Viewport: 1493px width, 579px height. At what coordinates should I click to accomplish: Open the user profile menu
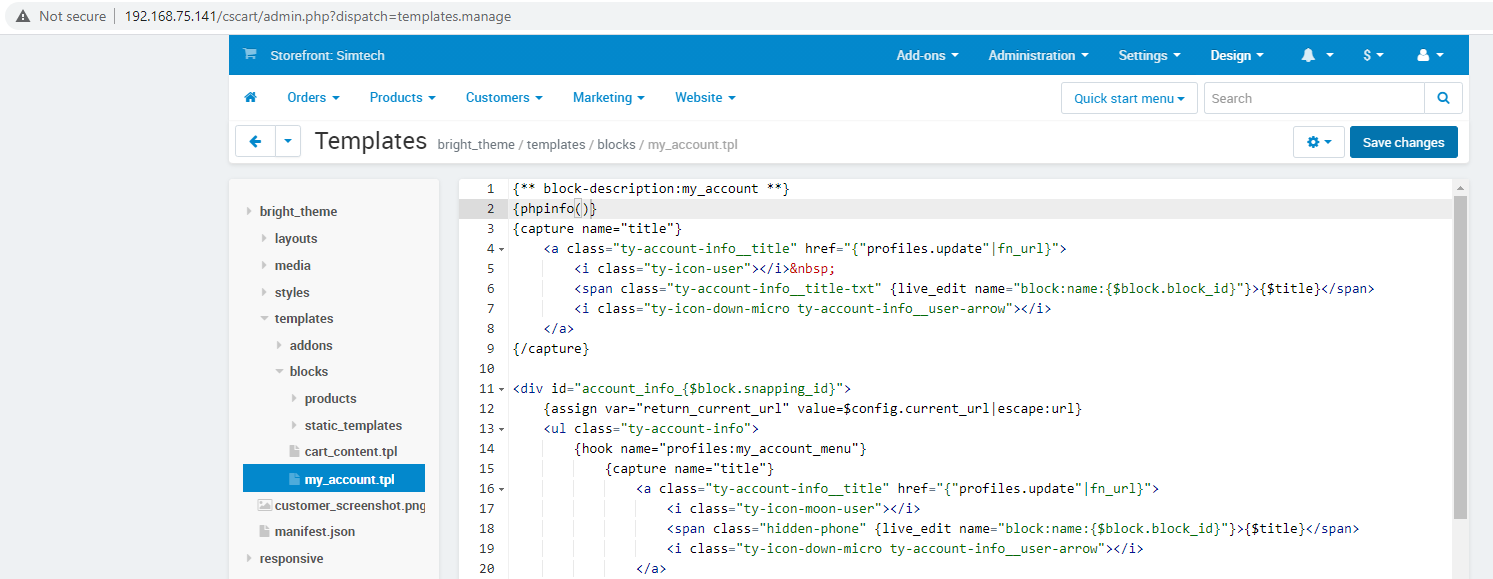1431,56
